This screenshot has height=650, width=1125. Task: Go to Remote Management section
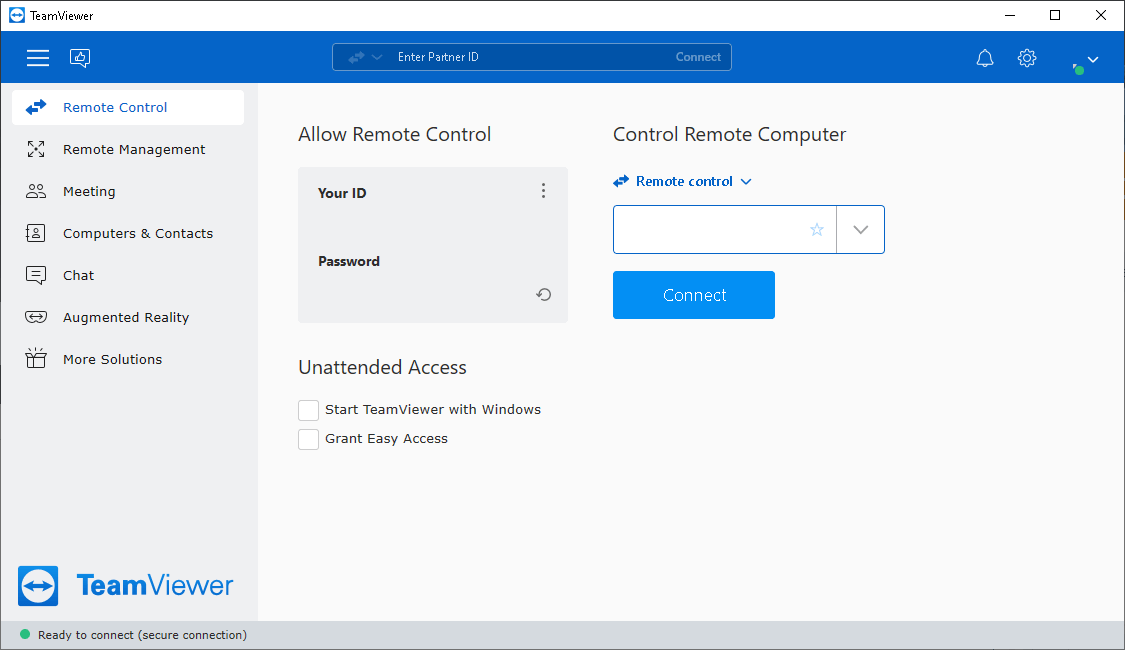pos(128,149)
